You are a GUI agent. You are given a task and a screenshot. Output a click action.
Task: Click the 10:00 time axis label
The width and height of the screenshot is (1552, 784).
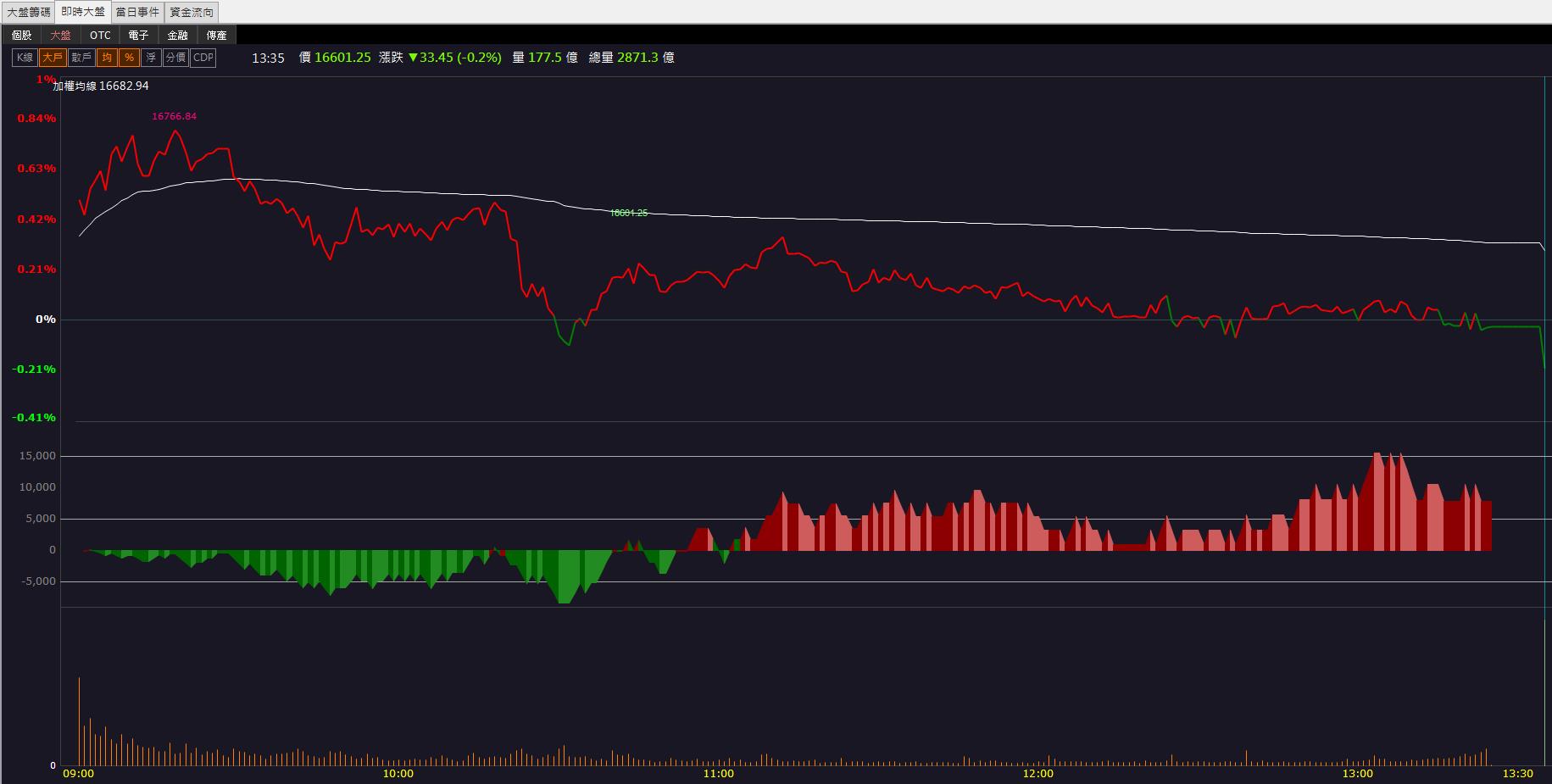click(x=398, y=774)
